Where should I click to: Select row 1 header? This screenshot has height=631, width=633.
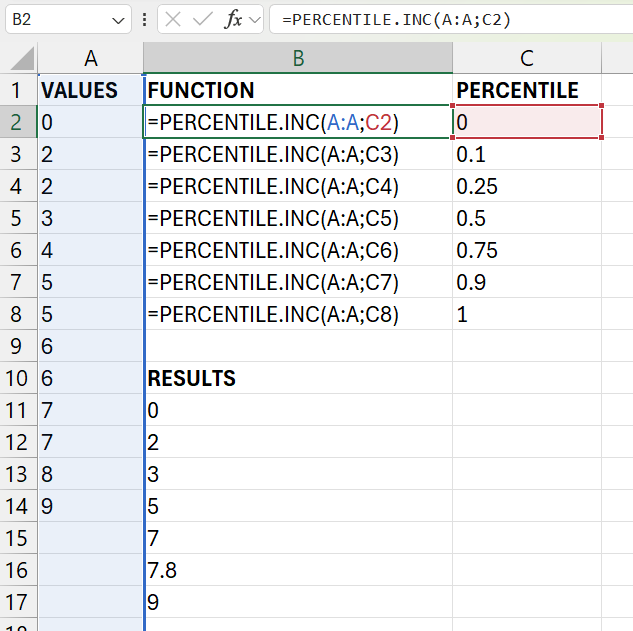point(18,90)
